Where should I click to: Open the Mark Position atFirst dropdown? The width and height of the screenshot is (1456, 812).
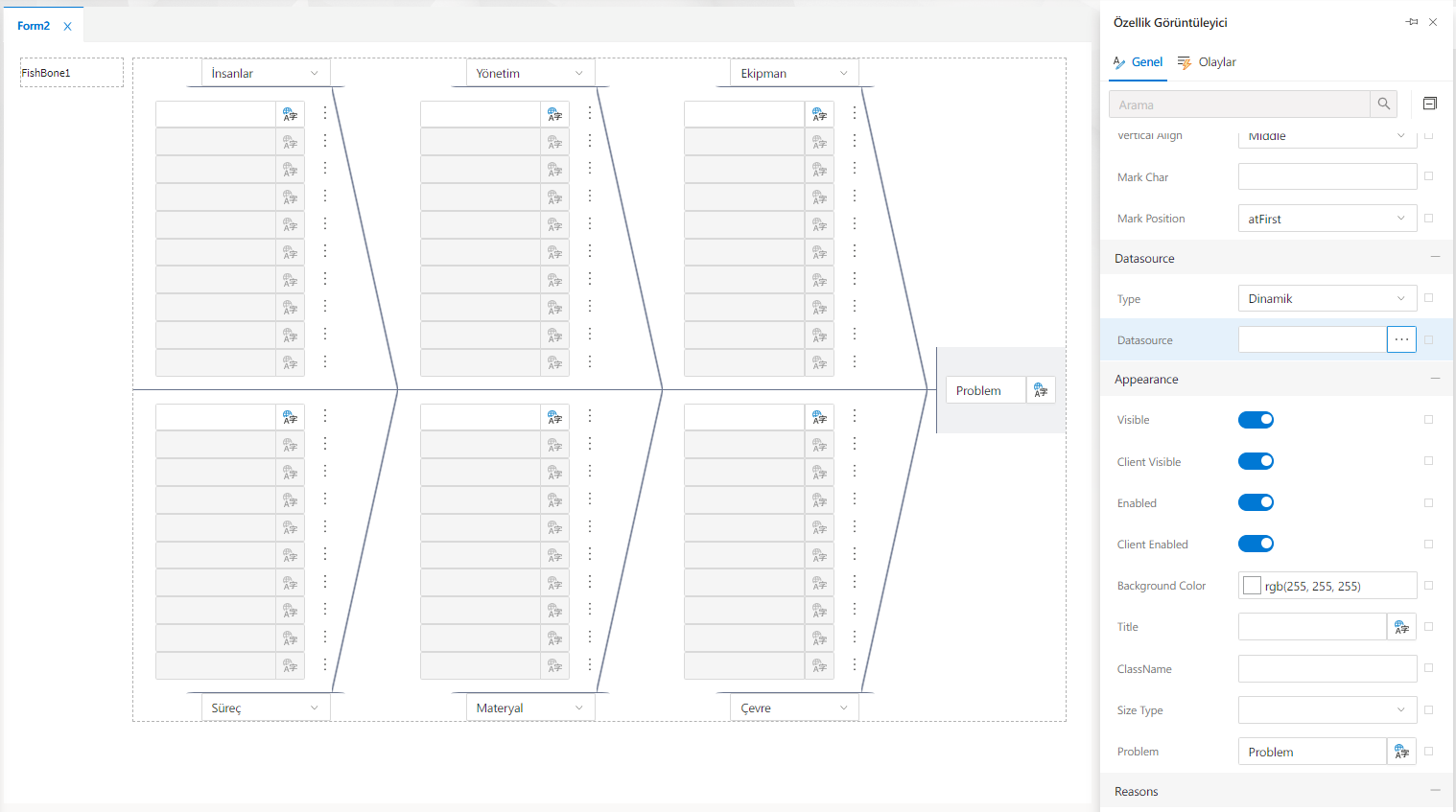pyautogui.click(x=1327, y=219)
